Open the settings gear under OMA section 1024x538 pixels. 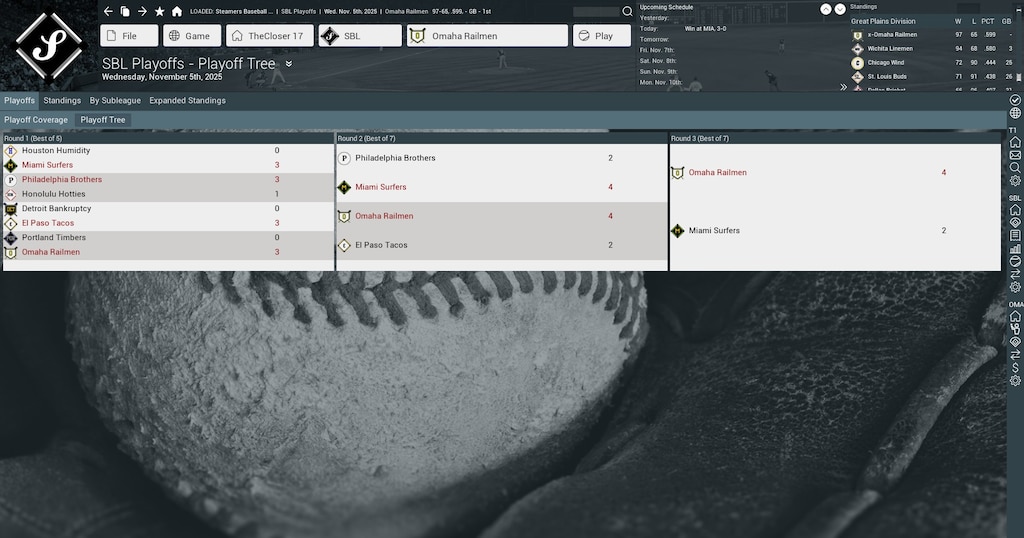pyautogui.click(x=1015, y=381)
